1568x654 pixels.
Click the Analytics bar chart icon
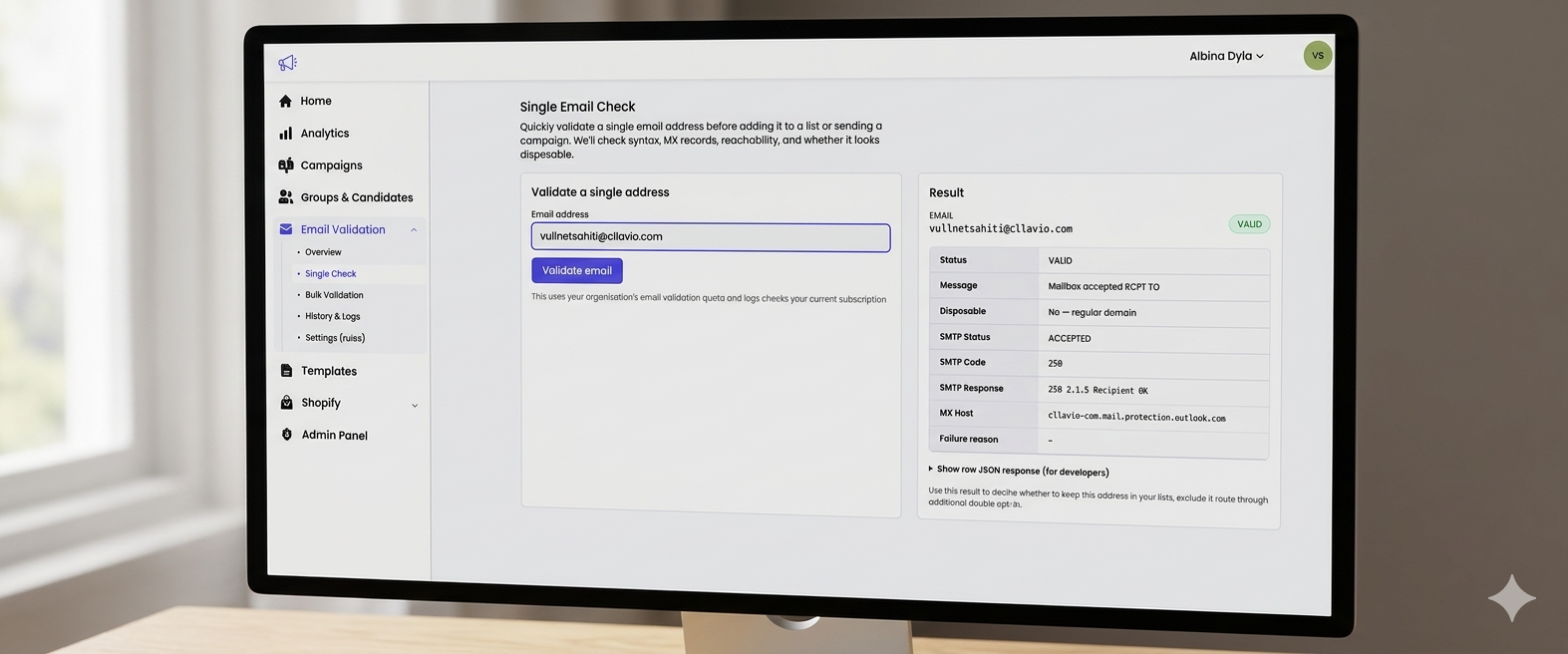point(286,133)
